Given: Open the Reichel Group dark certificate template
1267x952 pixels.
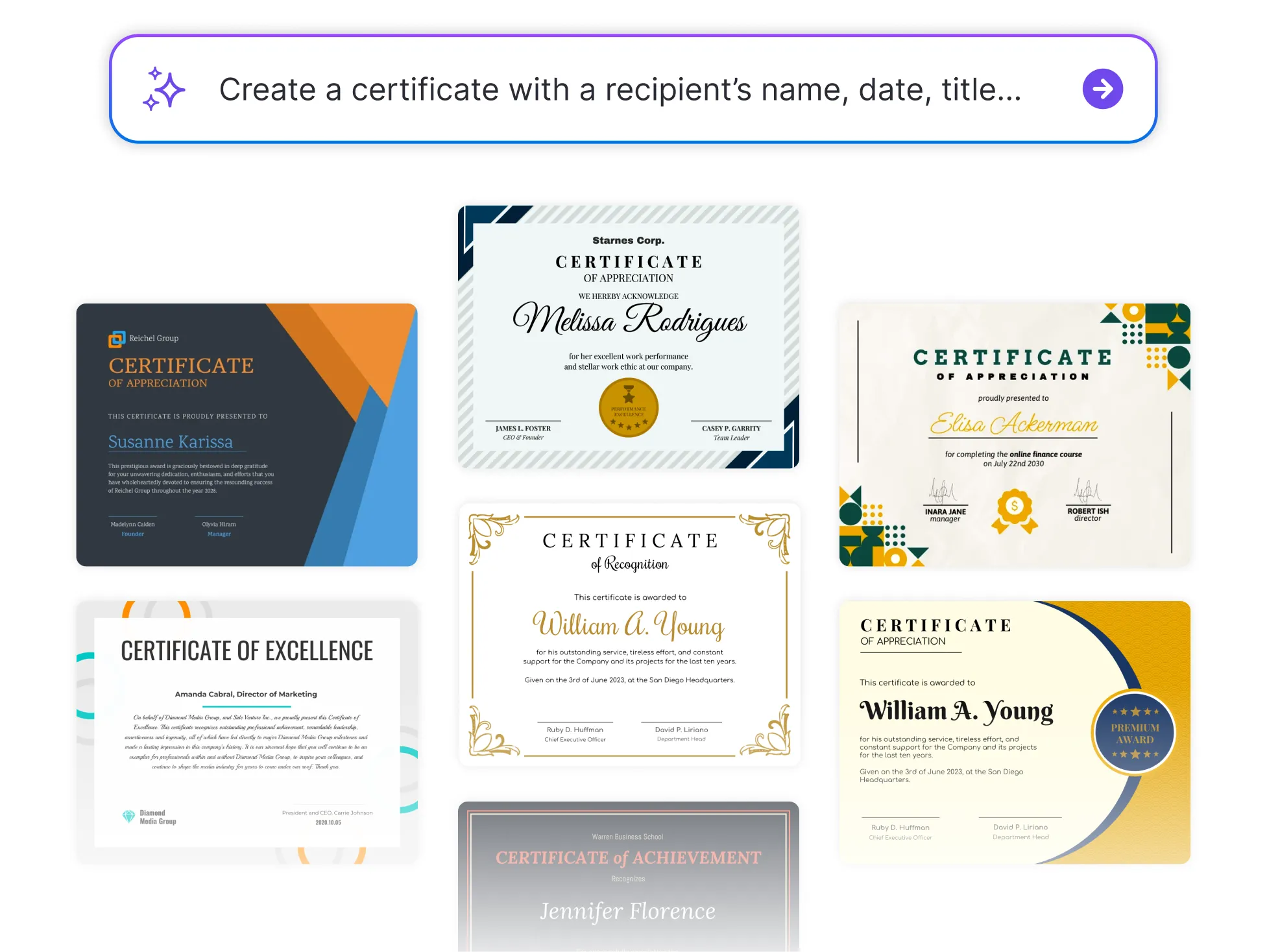Looking at the screenshot, I should (247, 434).
